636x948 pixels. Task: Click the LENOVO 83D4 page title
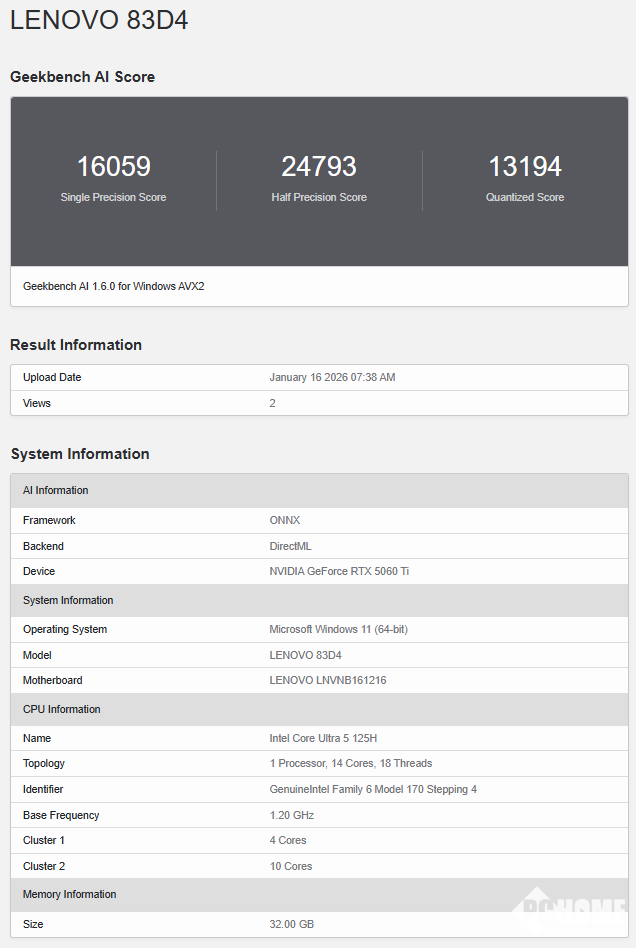tap(99, 21)
